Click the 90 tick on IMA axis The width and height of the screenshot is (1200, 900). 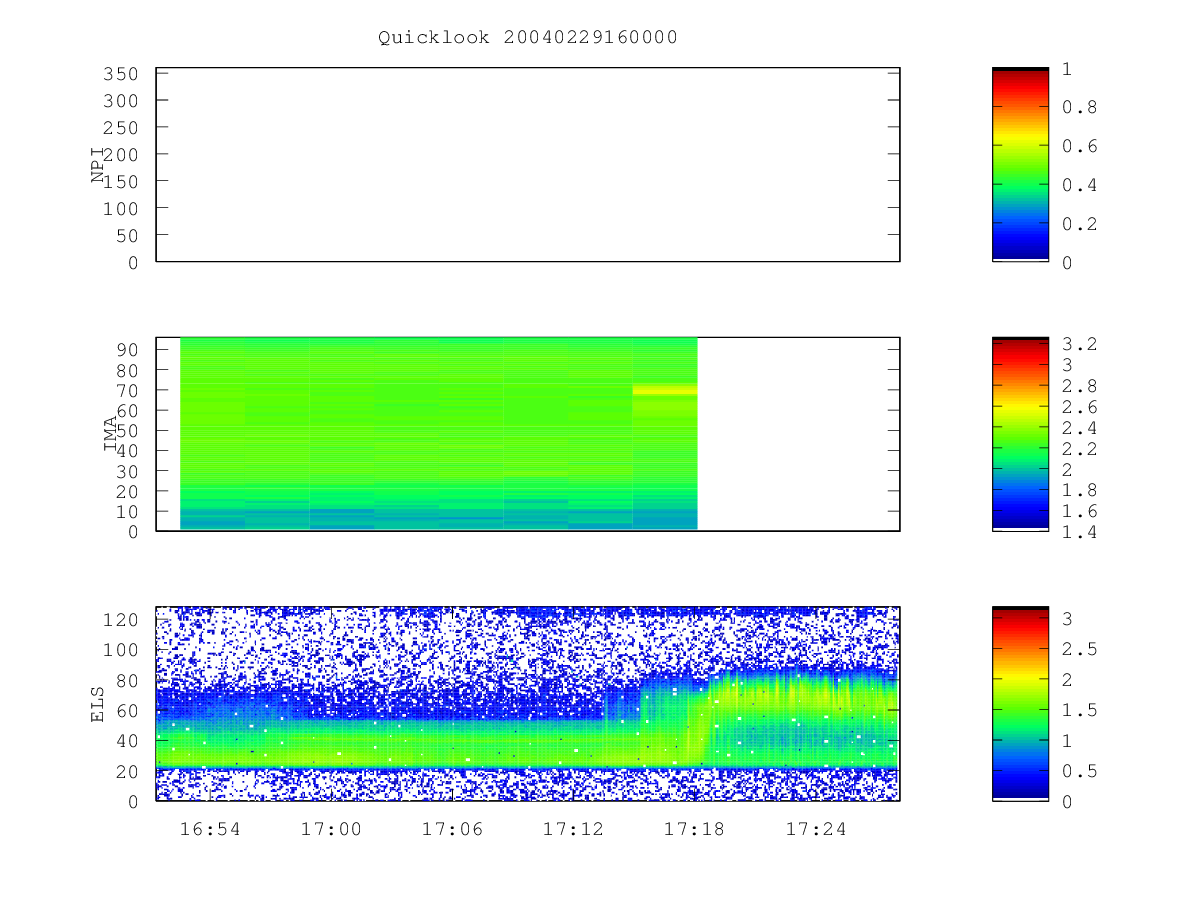pyautogui.click(x=126, y=349)
